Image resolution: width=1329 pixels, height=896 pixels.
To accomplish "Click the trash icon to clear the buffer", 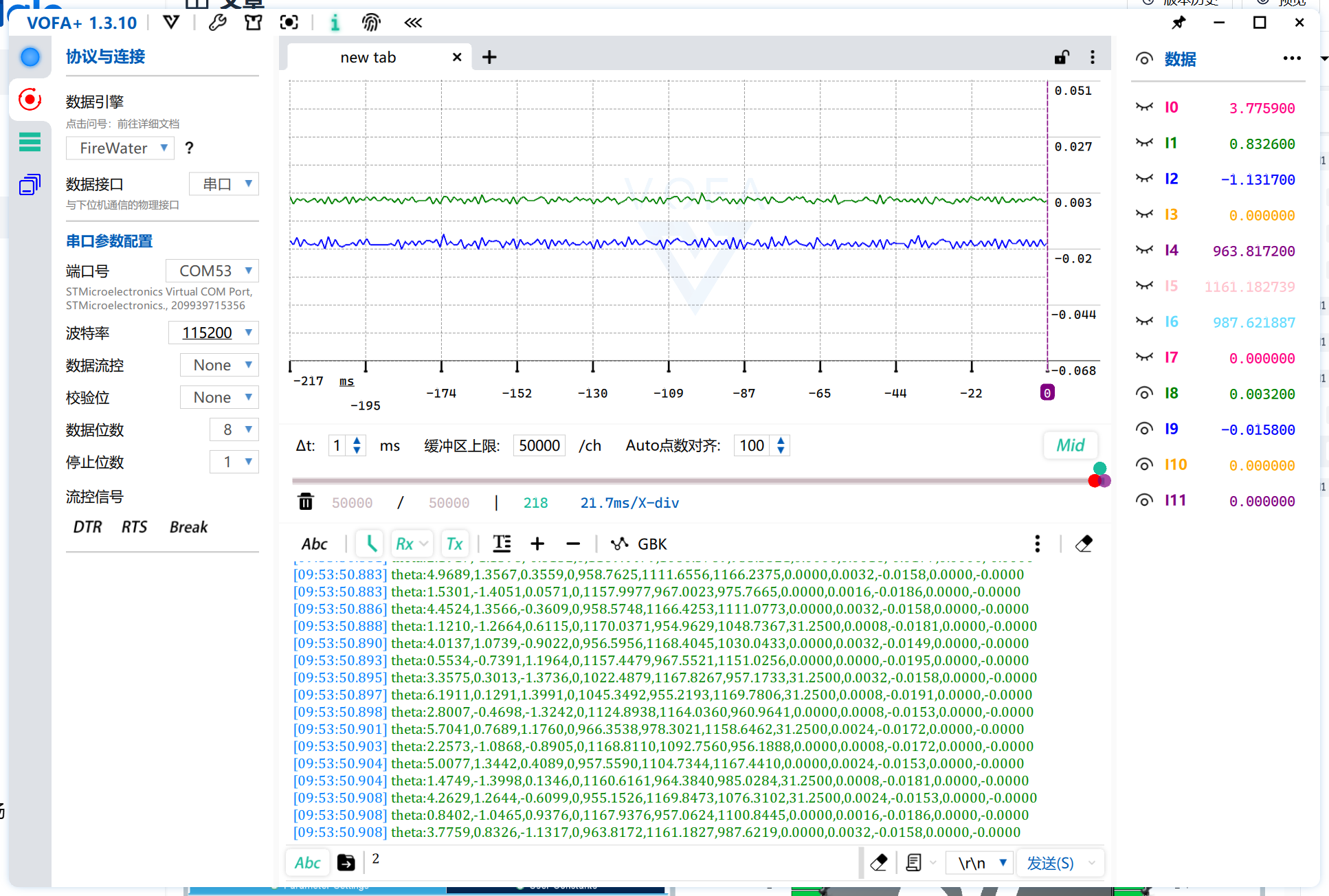I will point(306,502).
